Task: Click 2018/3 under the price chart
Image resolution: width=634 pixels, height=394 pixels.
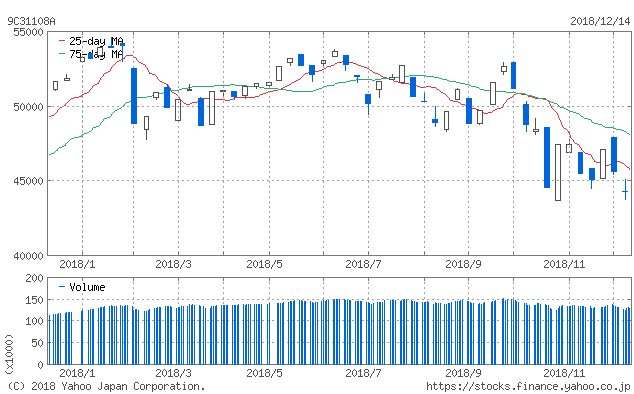Action: [x=173, y=265]
